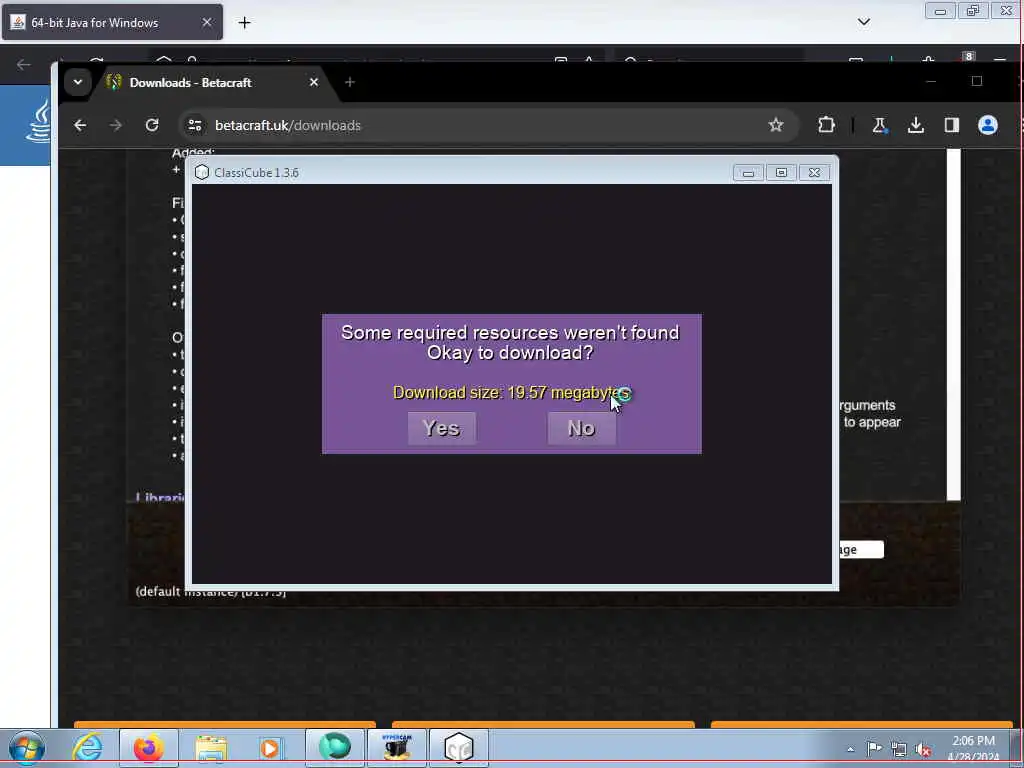Reload the Betacraft downloads page
The image size is (1024, 768).
point(152,125)
